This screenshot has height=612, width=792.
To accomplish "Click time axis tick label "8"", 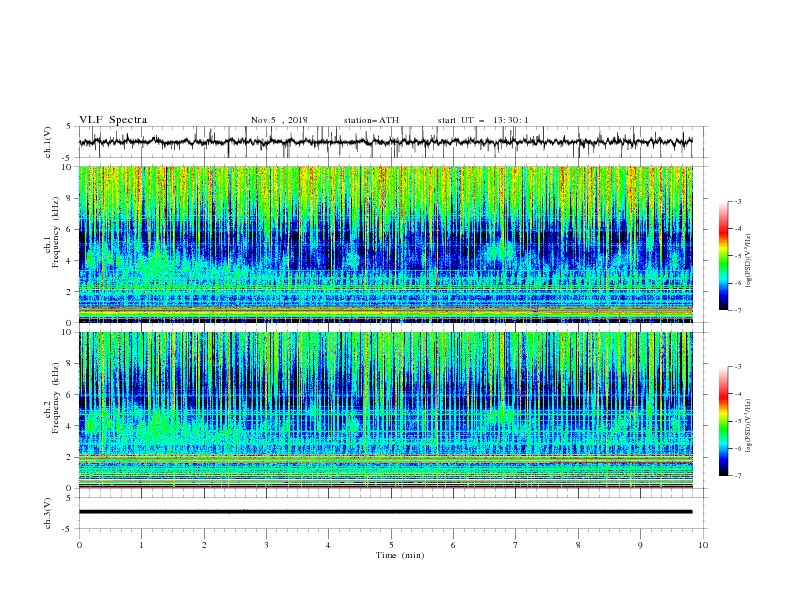I will (578, 545).
